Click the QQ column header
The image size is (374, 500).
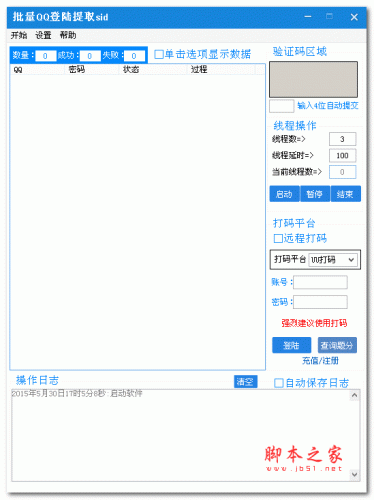[x=37, y=69]
